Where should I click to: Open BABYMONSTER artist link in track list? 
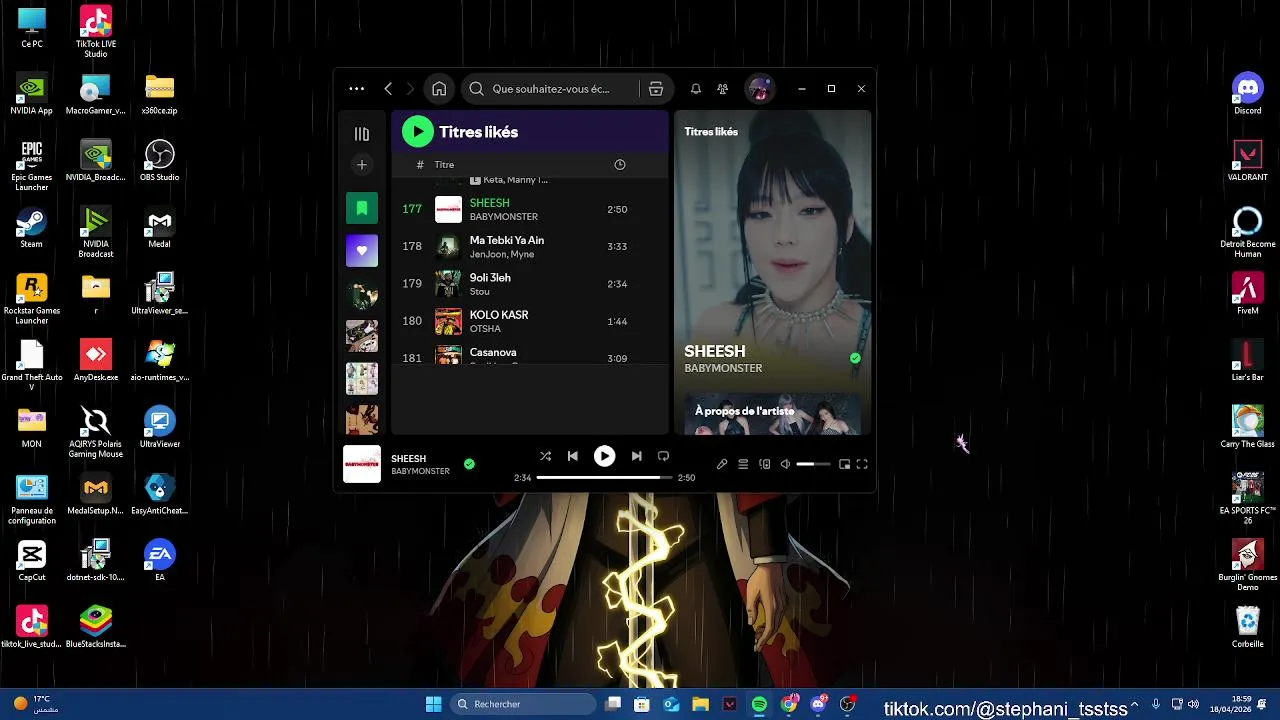(504, 217)
